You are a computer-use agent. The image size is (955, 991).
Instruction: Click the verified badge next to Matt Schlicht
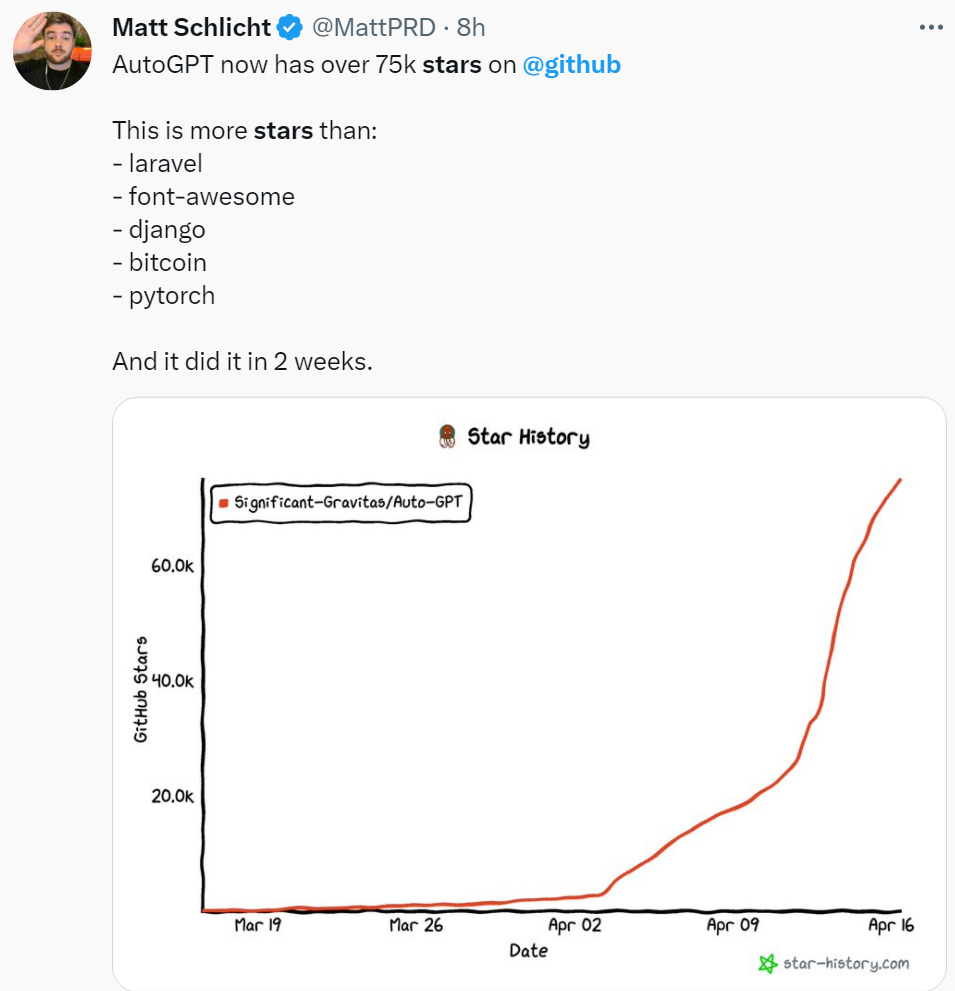click(288, 28)
